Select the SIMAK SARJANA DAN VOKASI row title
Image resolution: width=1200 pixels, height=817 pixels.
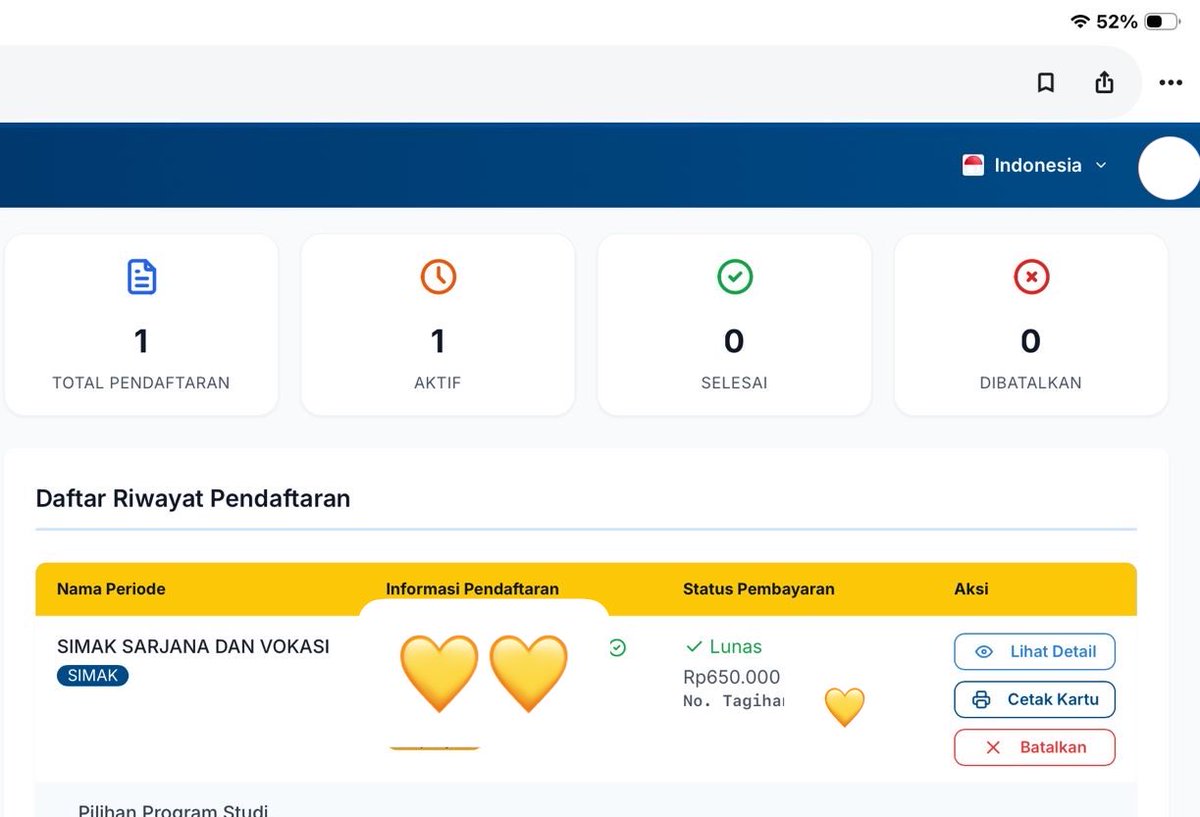pos(193,646)
